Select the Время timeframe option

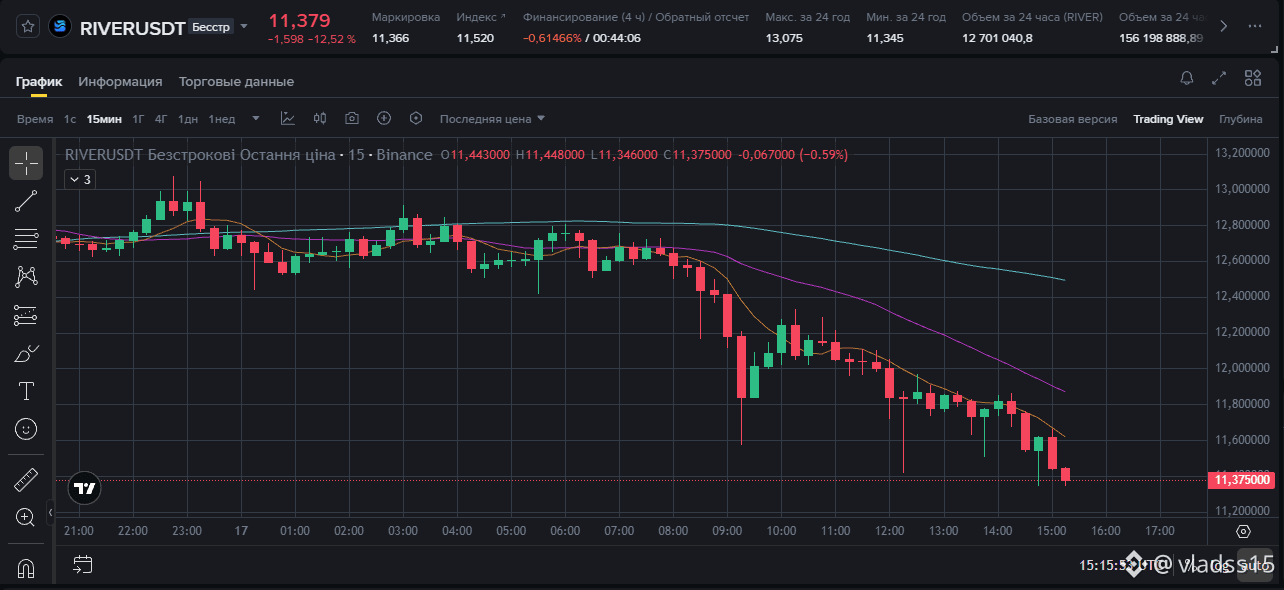(35, 119)
